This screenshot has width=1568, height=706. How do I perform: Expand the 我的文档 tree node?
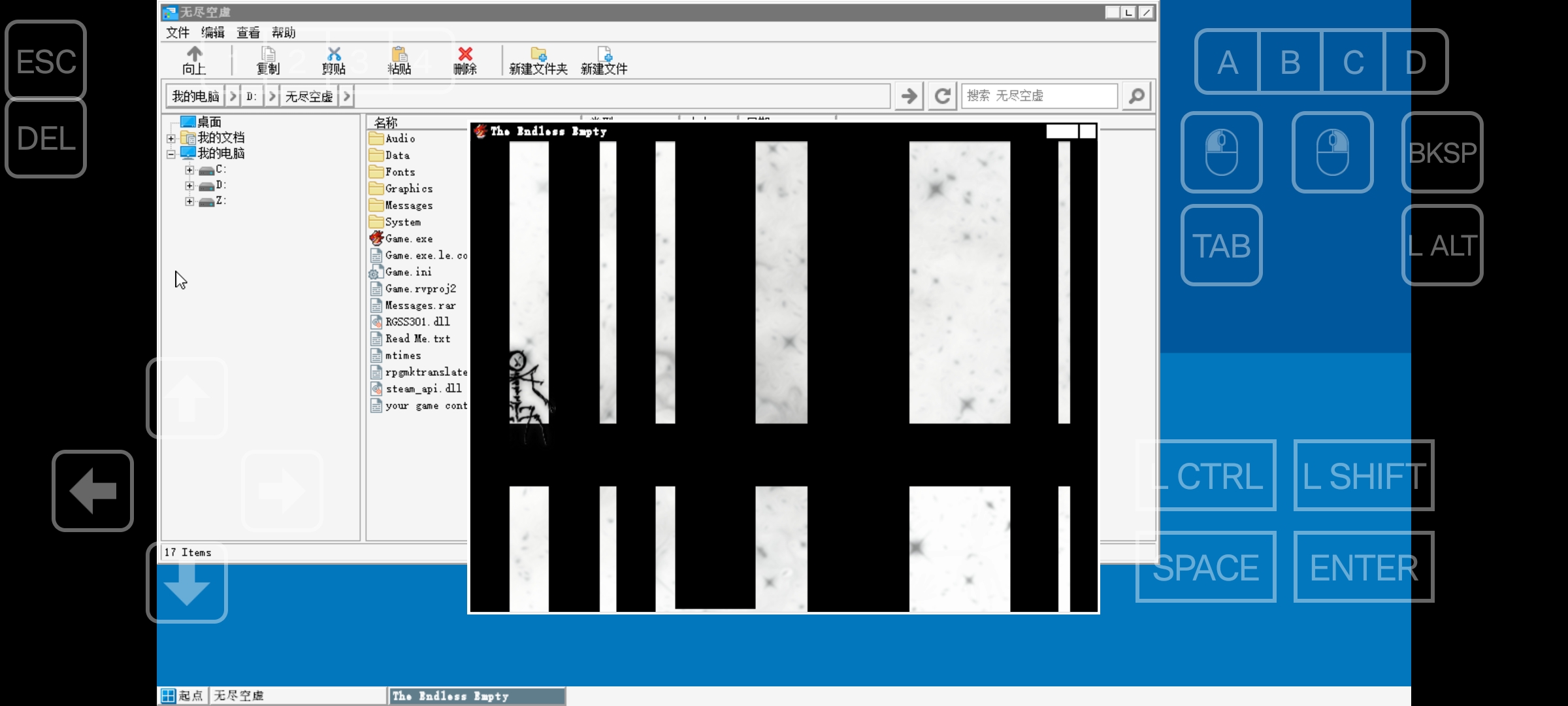(x=171, y=138)
